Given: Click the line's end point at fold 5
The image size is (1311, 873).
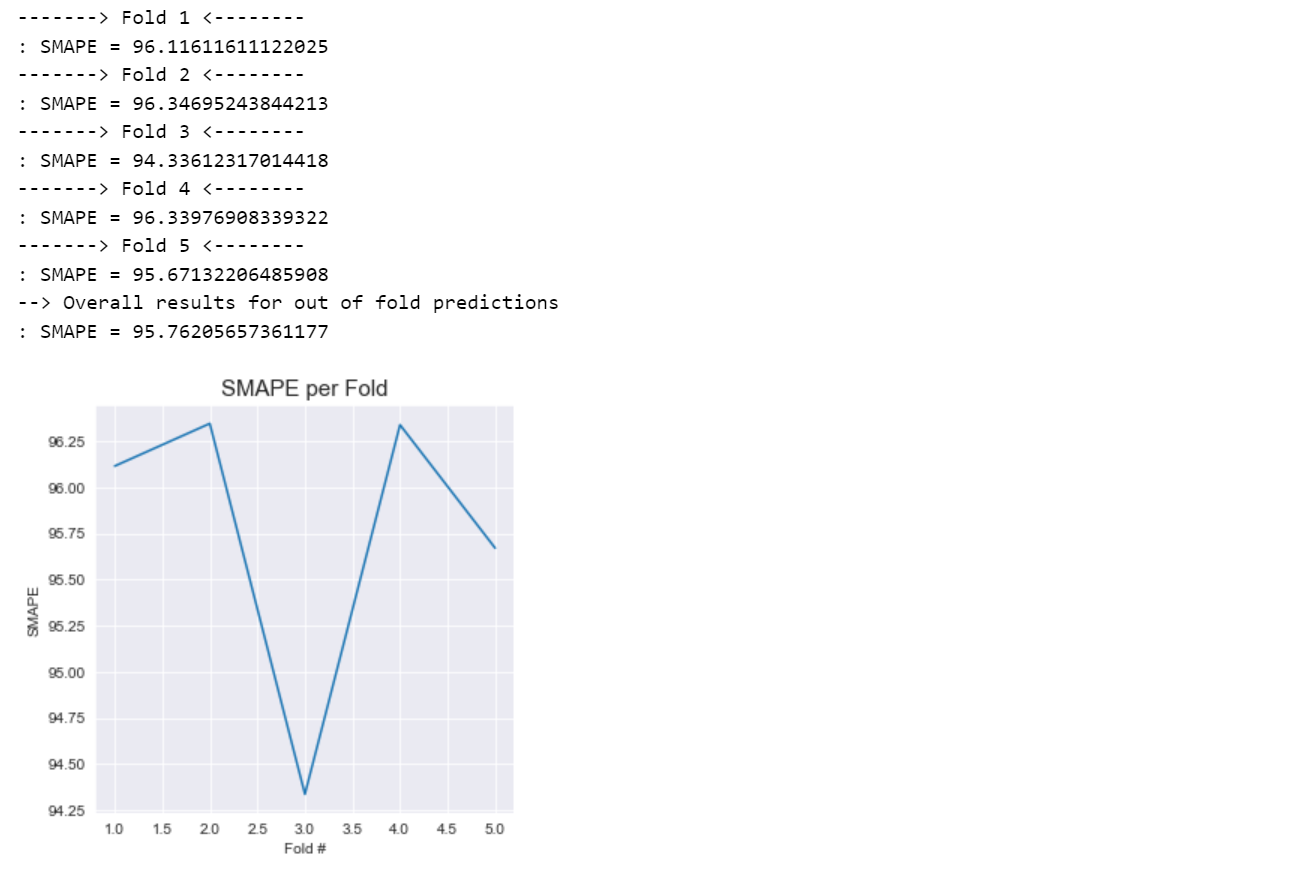Looking at the screenshot, I should coord(495,548).
